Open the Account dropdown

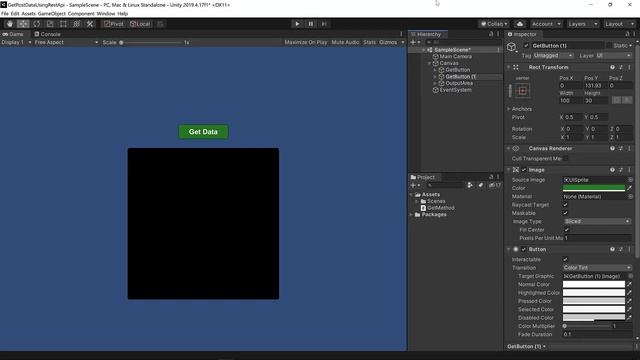(x=546, y=24)
